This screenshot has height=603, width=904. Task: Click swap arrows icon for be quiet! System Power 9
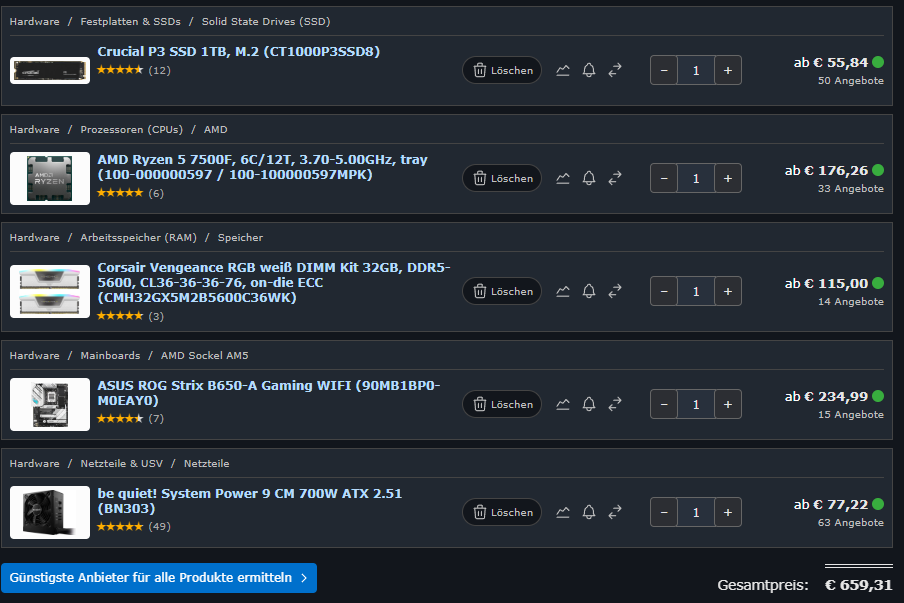pyautogui.click(x=615, y=512)
